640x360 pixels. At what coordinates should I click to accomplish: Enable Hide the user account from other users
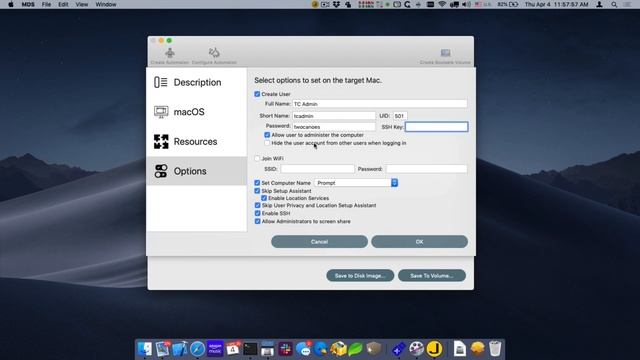click(x=267, y=143)
